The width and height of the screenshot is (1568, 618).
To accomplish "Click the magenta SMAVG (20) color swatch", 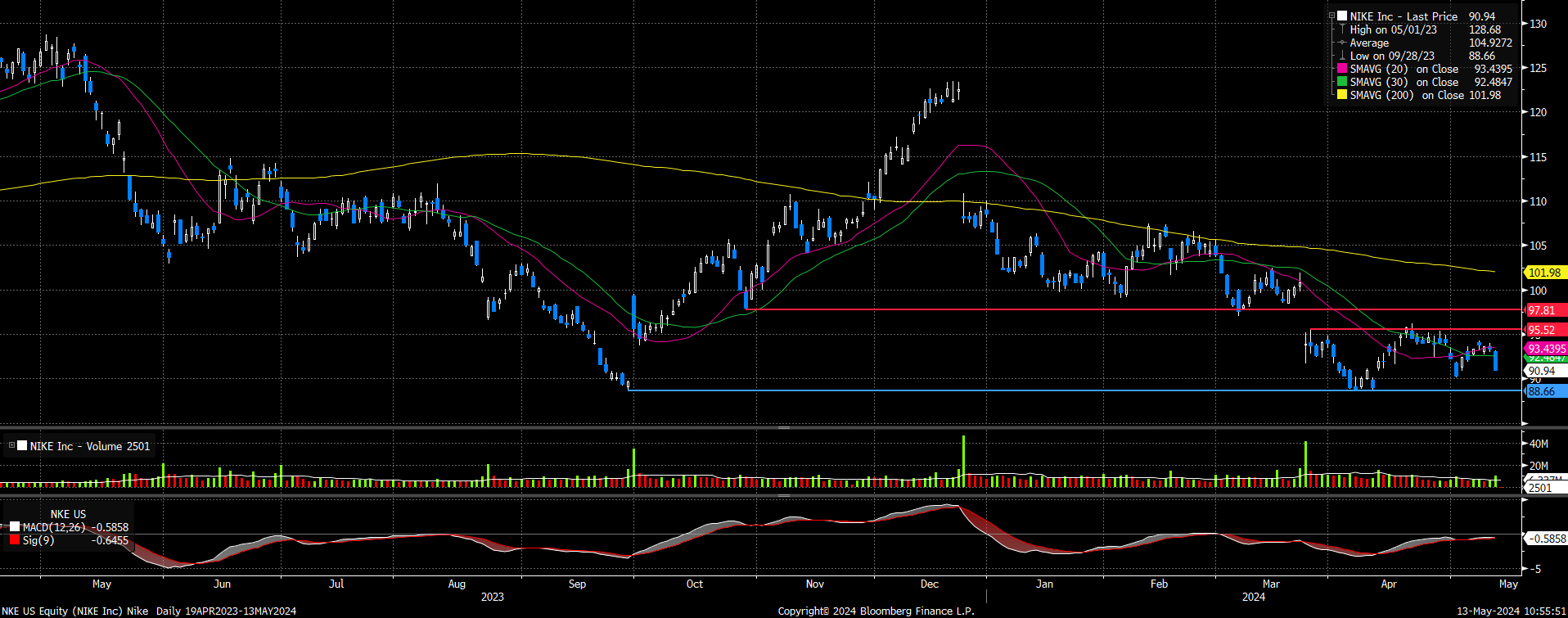I will click(1342, 69).
